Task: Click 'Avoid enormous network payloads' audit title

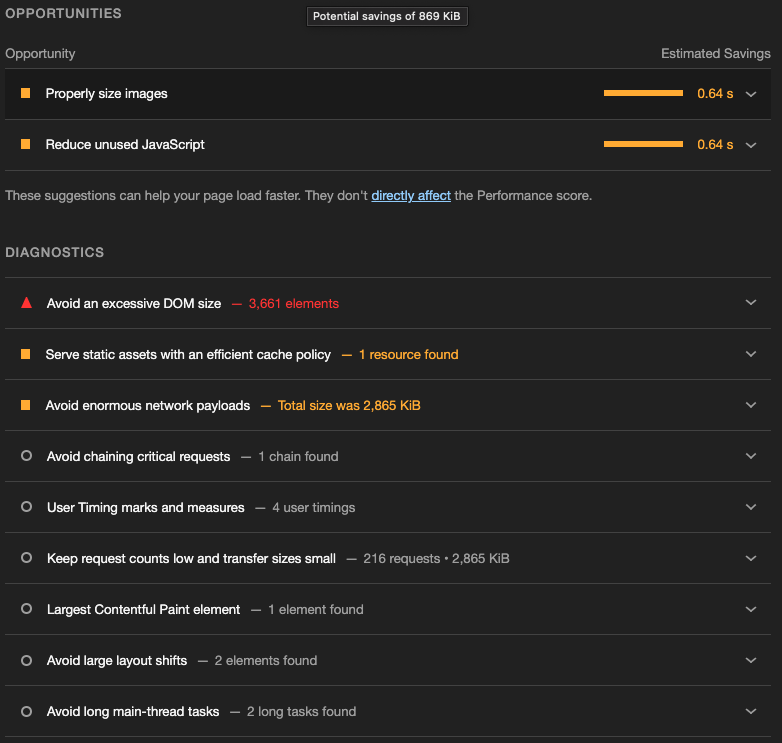Action: tap(148, 405)
